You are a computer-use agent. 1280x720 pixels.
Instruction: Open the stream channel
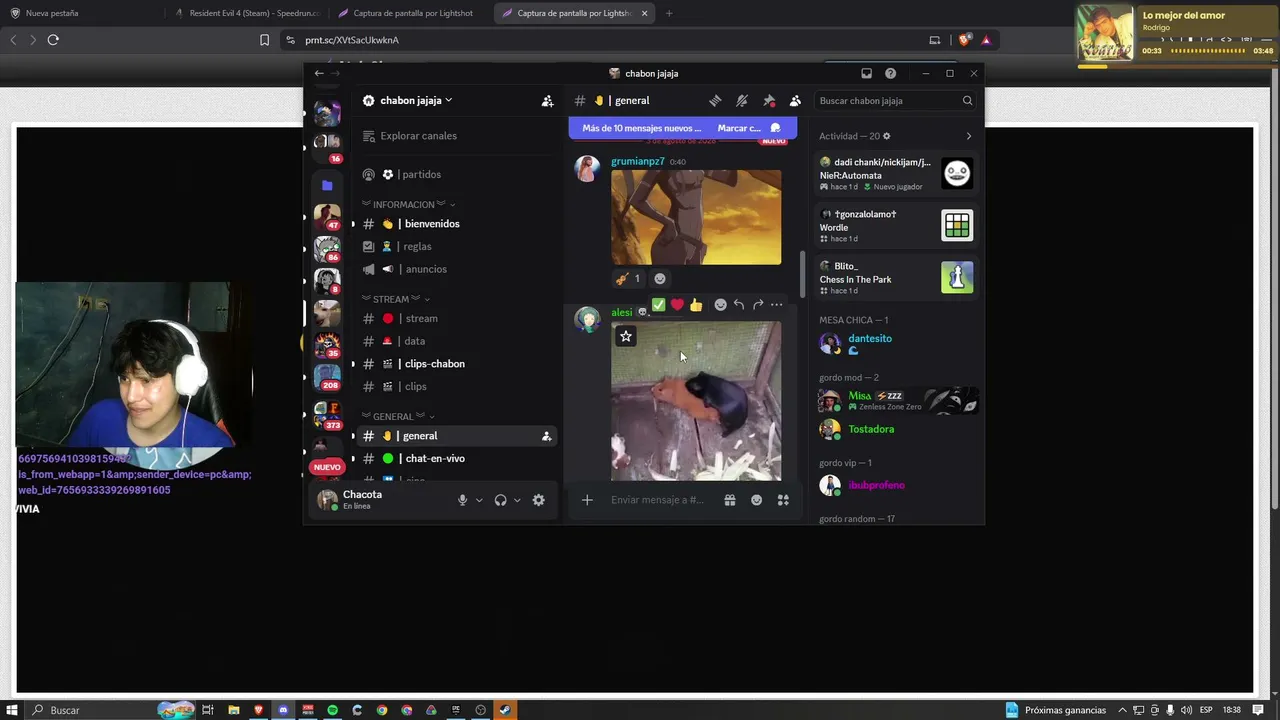click(x=456, y=319)
